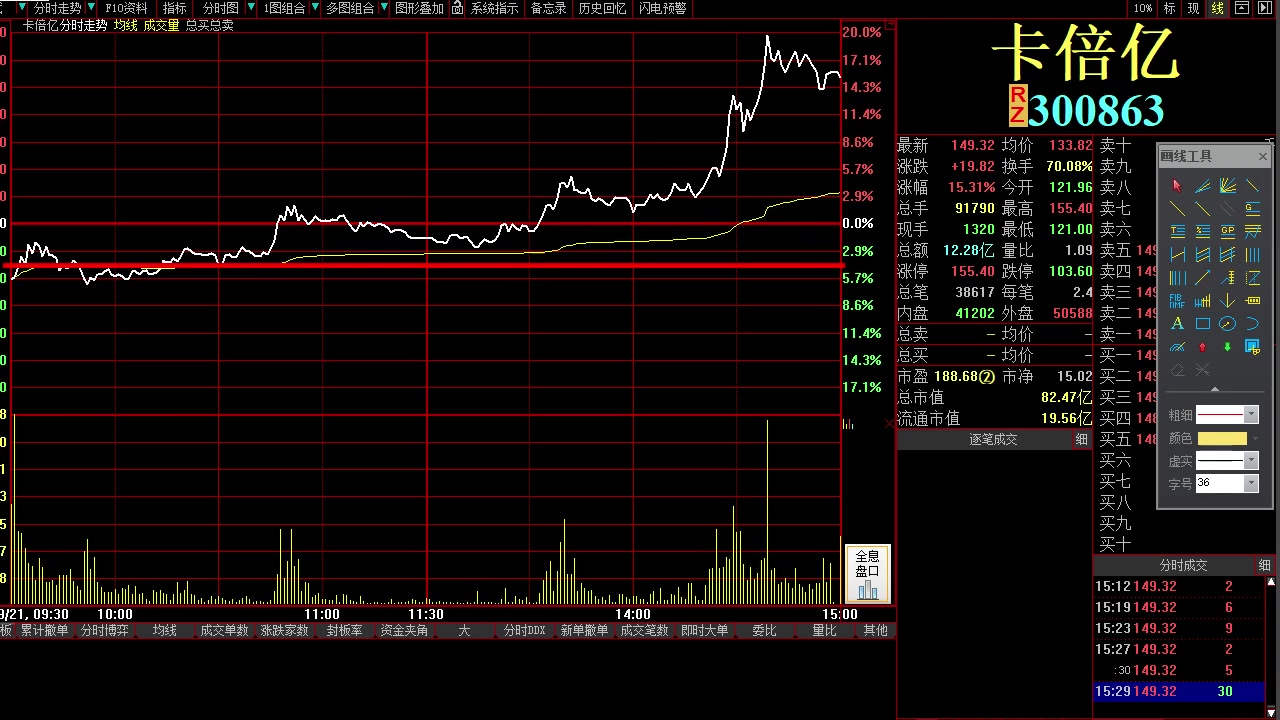Select the GP golden ratio line tool
The image size is (1280, 720).
tap(1228, 231)
